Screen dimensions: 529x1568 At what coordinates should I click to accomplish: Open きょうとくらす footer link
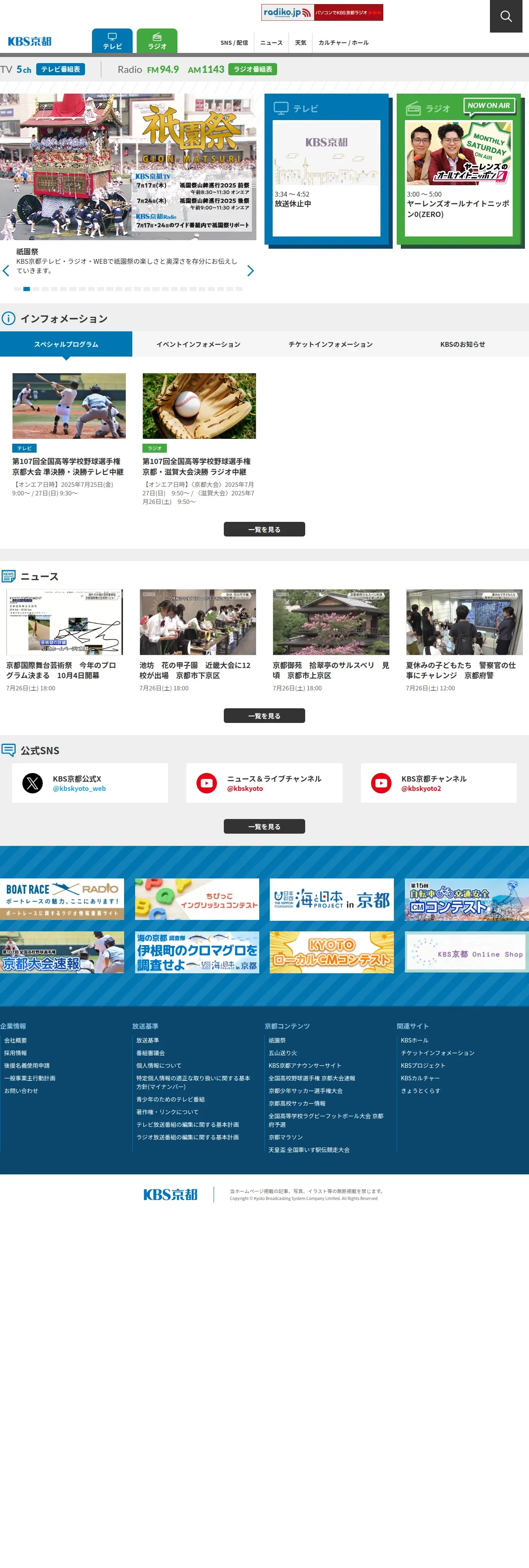tap(421, 1091)
